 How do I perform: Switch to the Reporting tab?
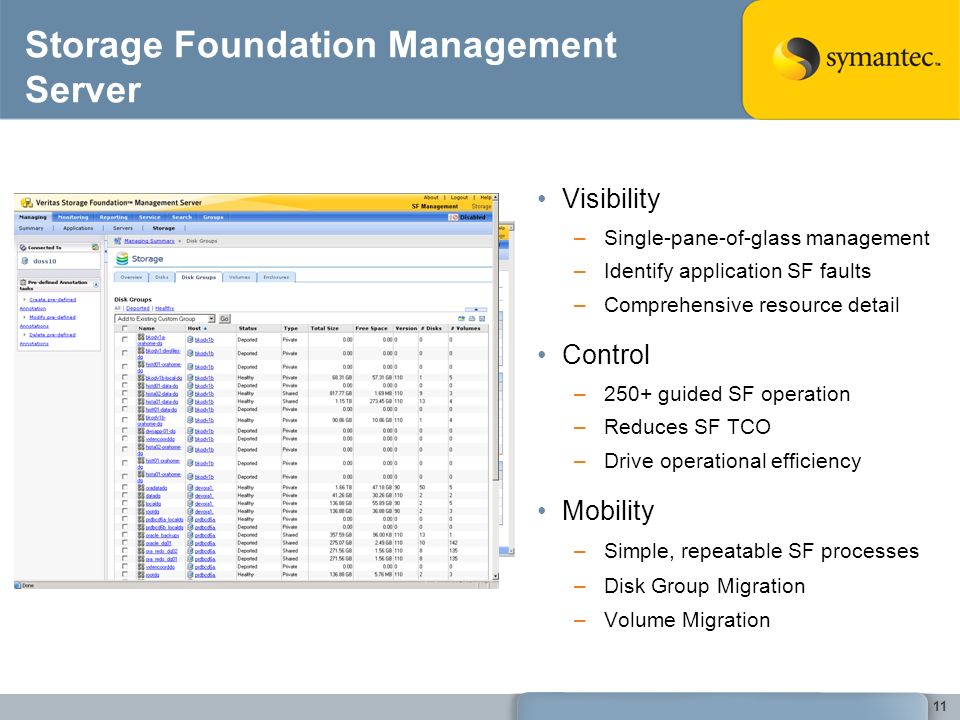[114, 217]
